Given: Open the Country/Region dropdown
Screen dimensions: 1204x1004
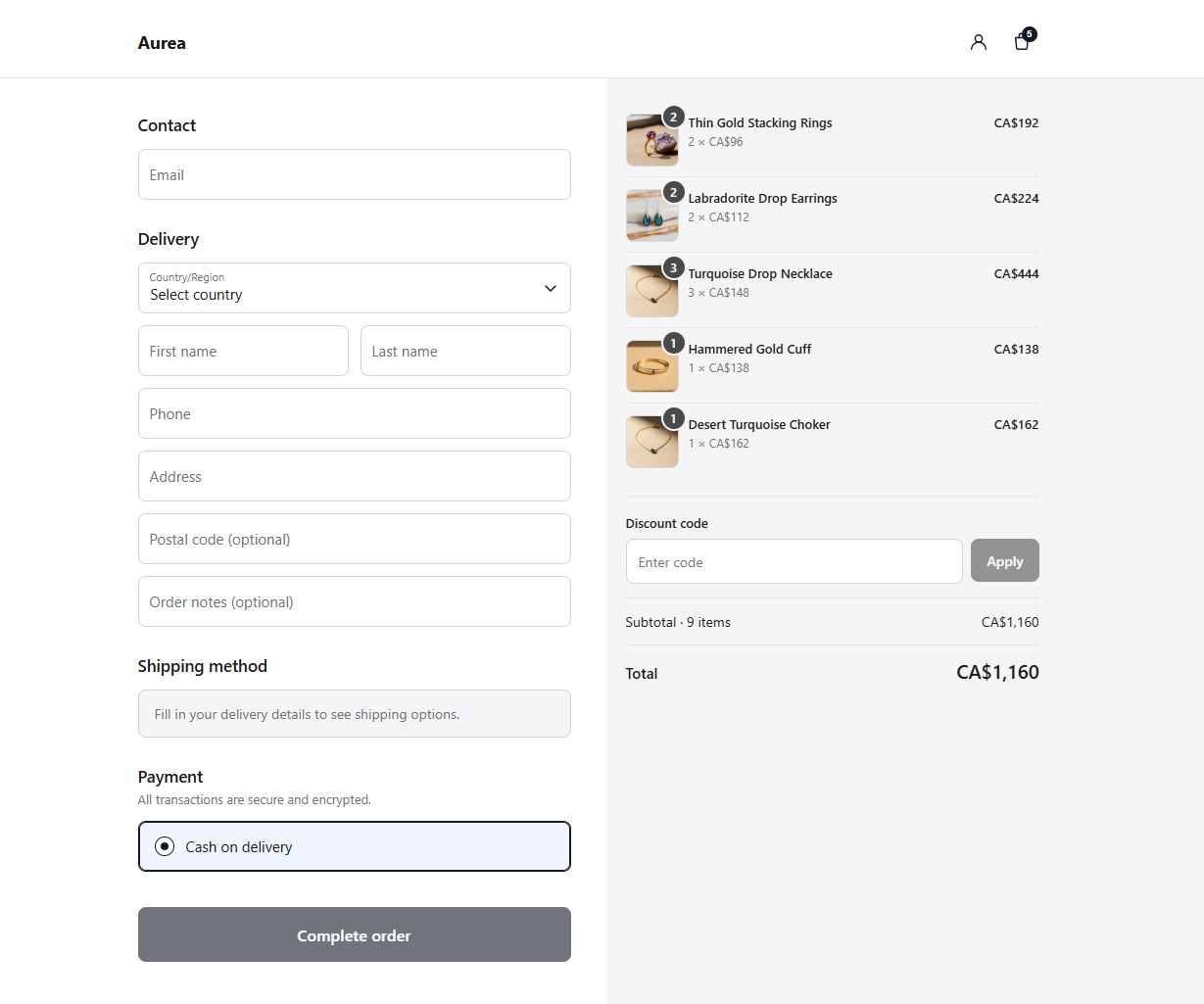Looking at the screenshot, I should point(354,288).
